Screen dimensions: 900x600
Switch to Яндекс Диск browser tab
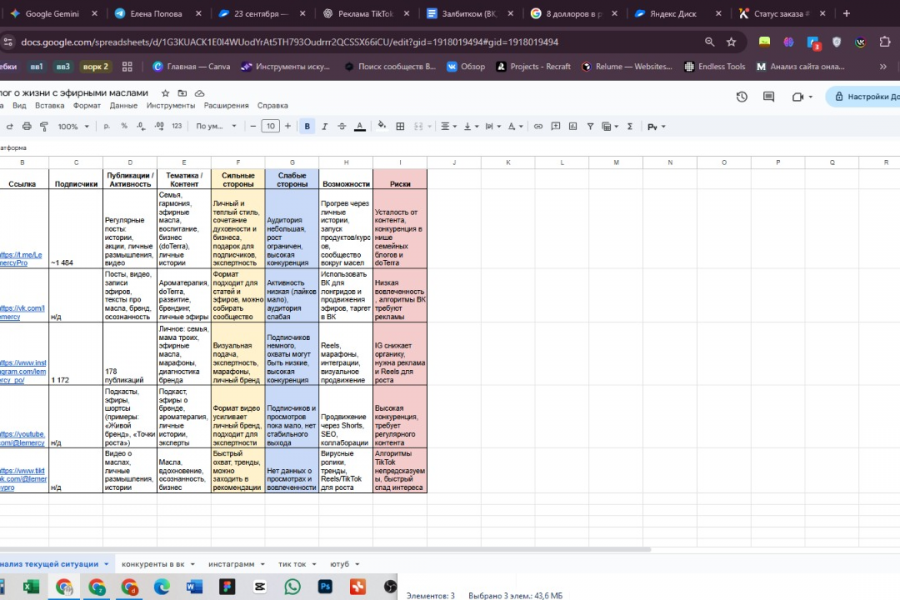(x=673, y=14)
